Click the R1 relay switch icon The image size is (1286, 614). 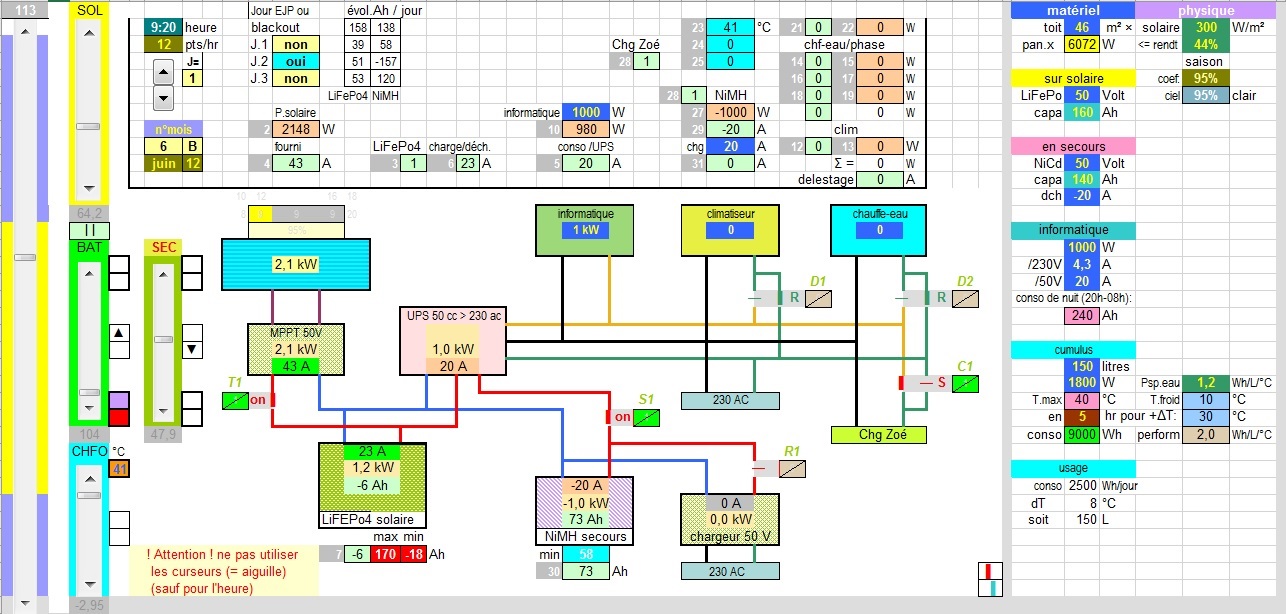tap(792, 468)
